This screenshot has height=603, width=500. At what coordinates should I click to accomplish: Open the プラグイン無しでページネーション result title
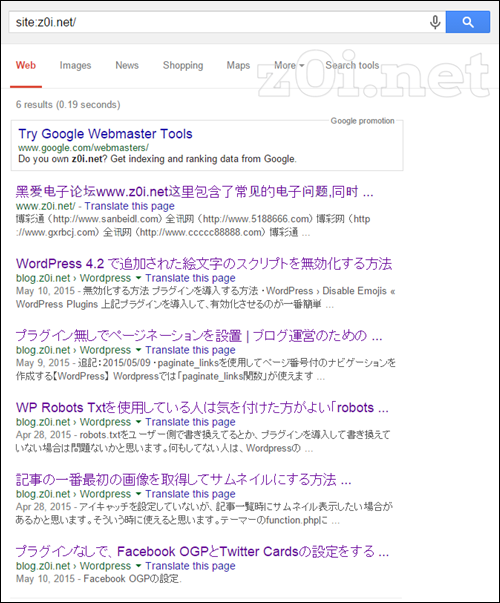click(x=199, y=335)
